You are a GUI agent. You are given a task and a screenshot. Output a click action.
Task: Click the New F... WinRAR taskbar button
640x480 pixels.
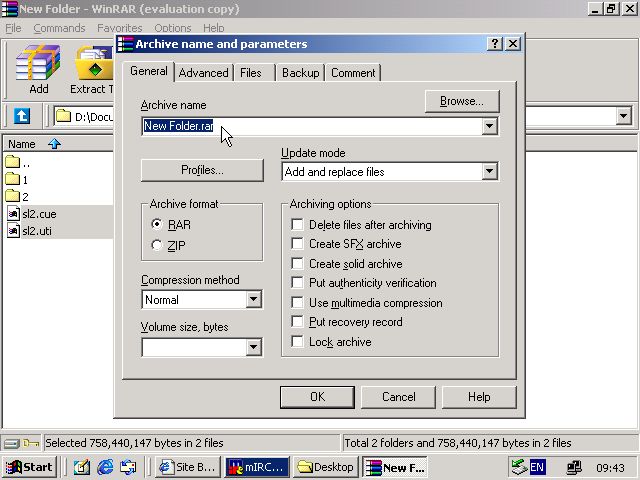click(395, 467)
